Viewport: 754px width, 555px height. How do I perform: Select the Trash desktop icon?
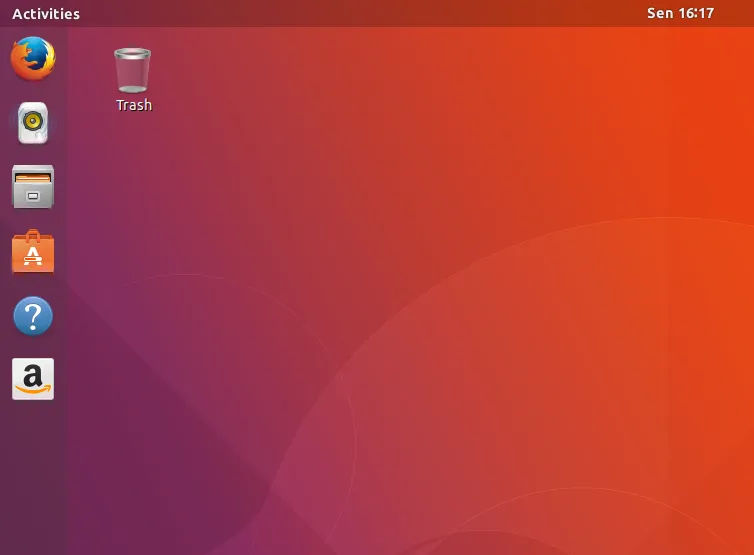[132, 70]
